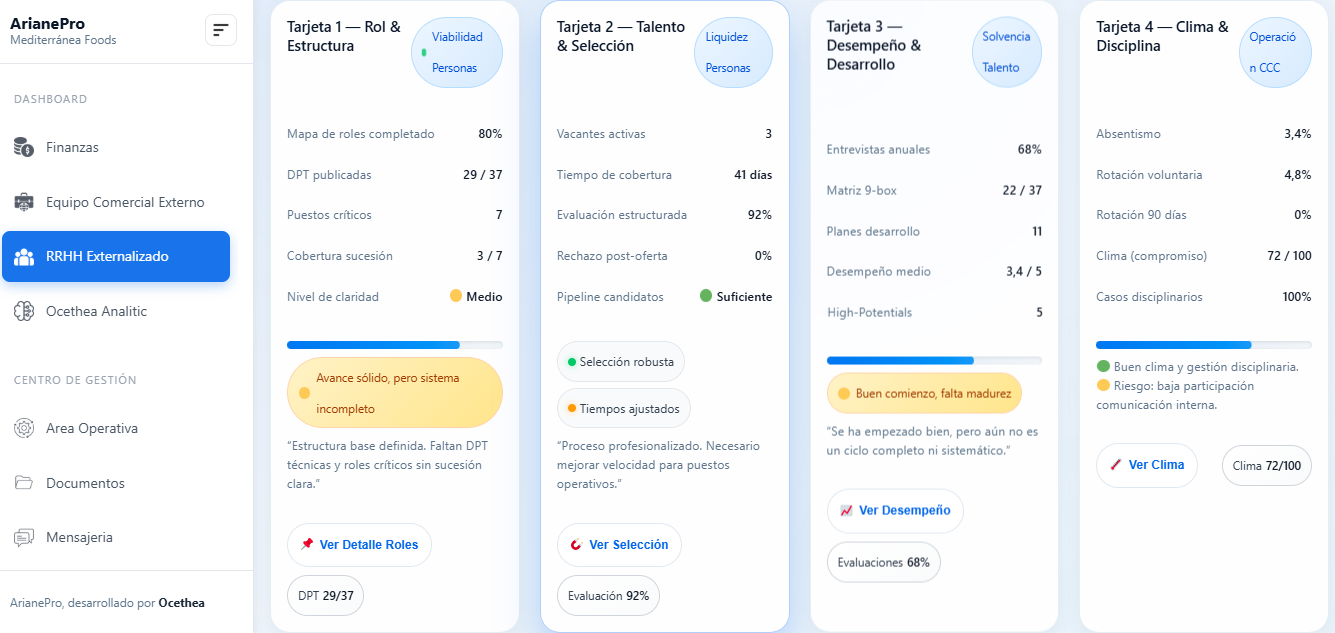Open the Finanzas menu item
The height and width of the screenshot is (633, 1335).
coord(72,148)
